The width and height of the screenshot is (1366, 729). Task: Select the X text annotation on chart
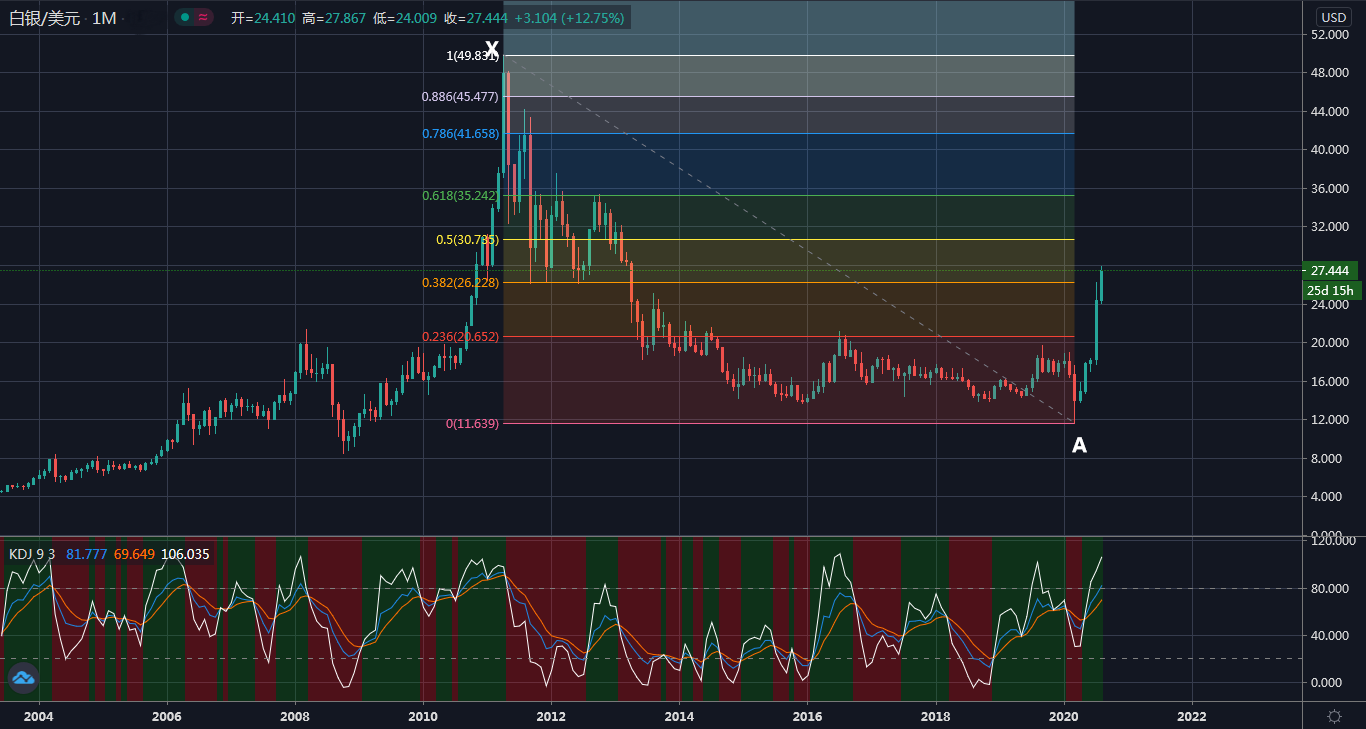(492, 48)
